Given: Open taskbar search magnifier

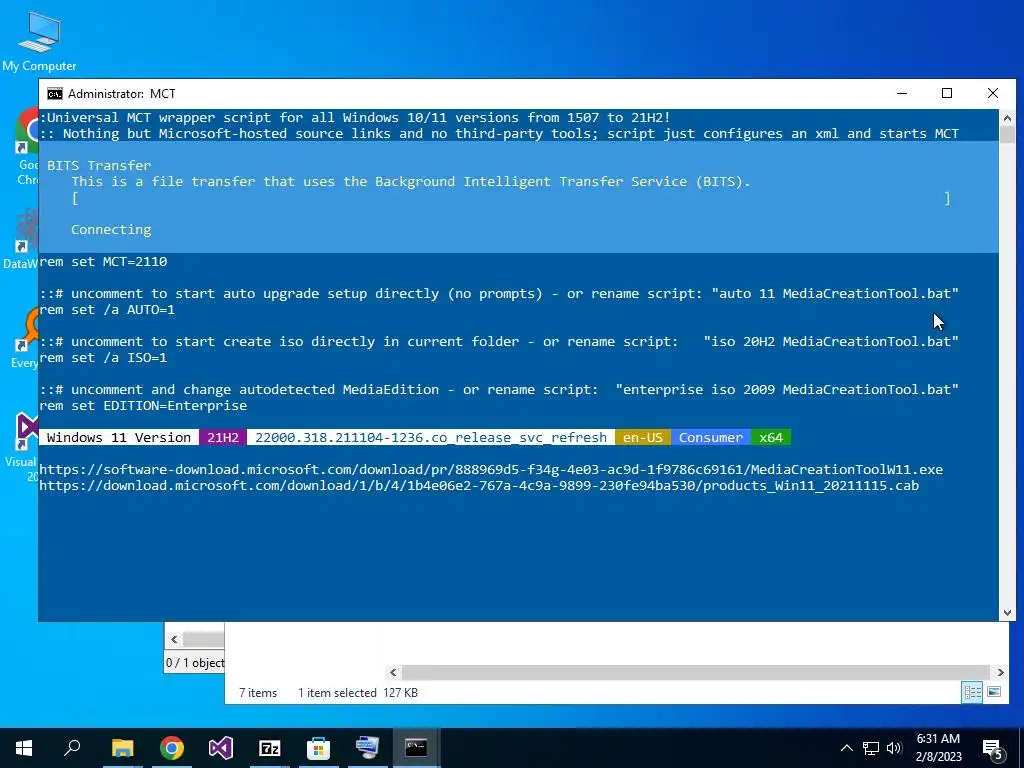Looking at the screenshot, I should (x=72, y=748).
